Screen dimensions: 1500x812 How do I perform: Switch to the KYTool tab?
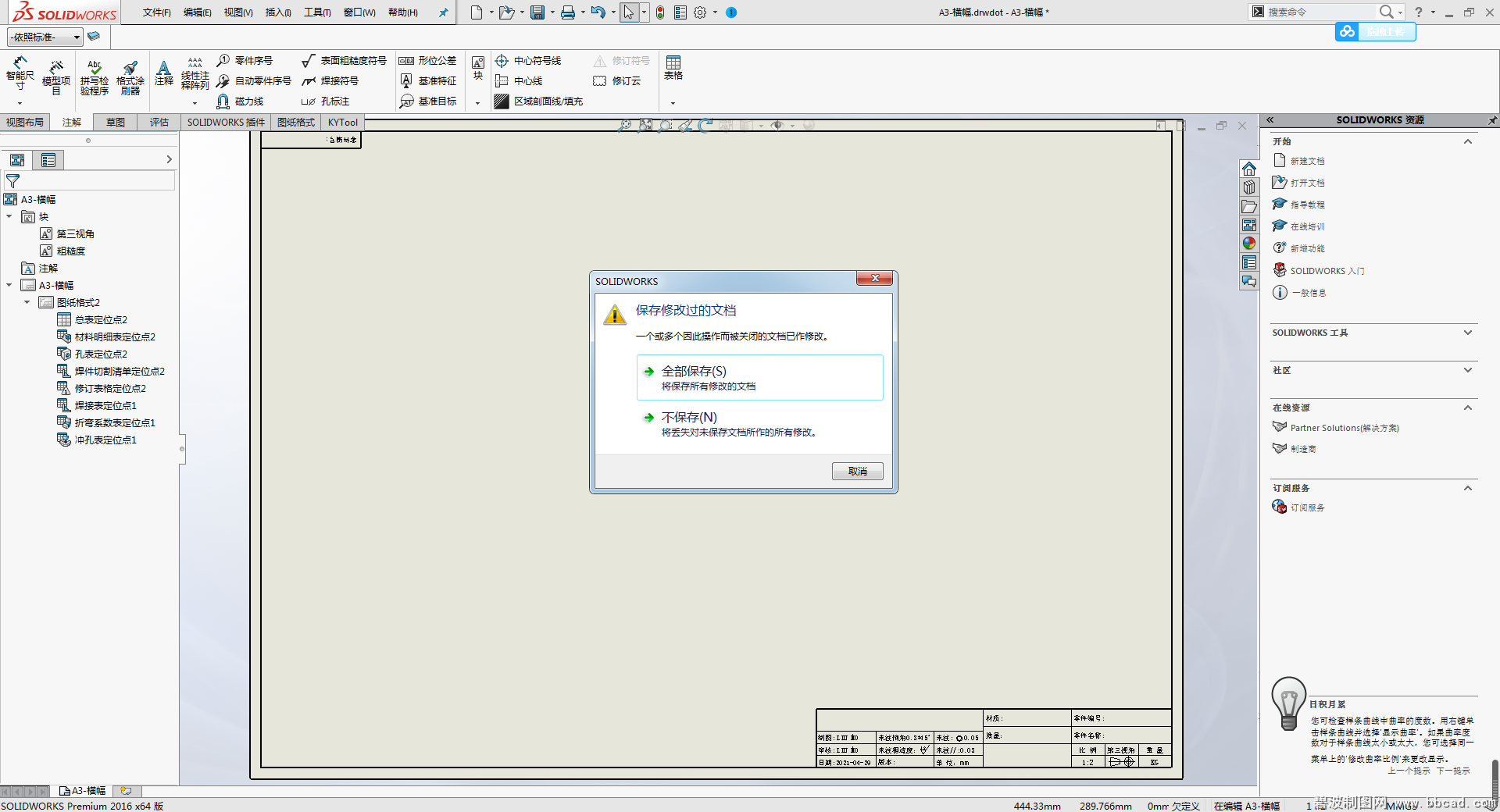(343, 122)
